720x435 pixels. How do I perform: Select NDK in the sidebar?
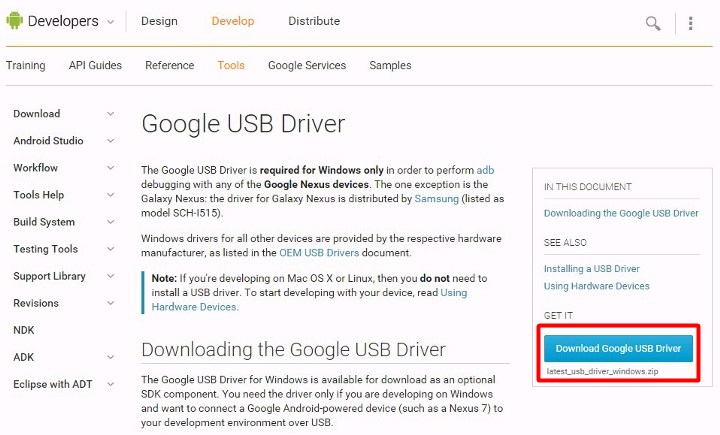coord(24,330)
